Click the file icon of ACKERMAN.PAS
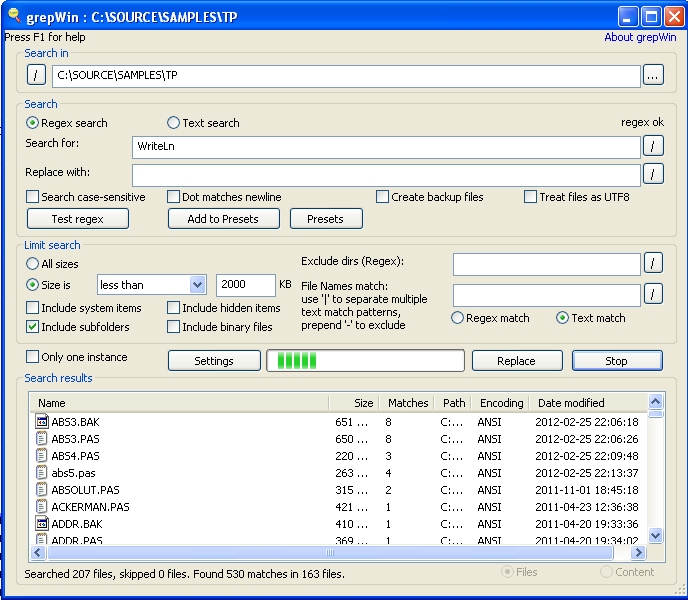The image size is (688, 600). click(42, 507)
